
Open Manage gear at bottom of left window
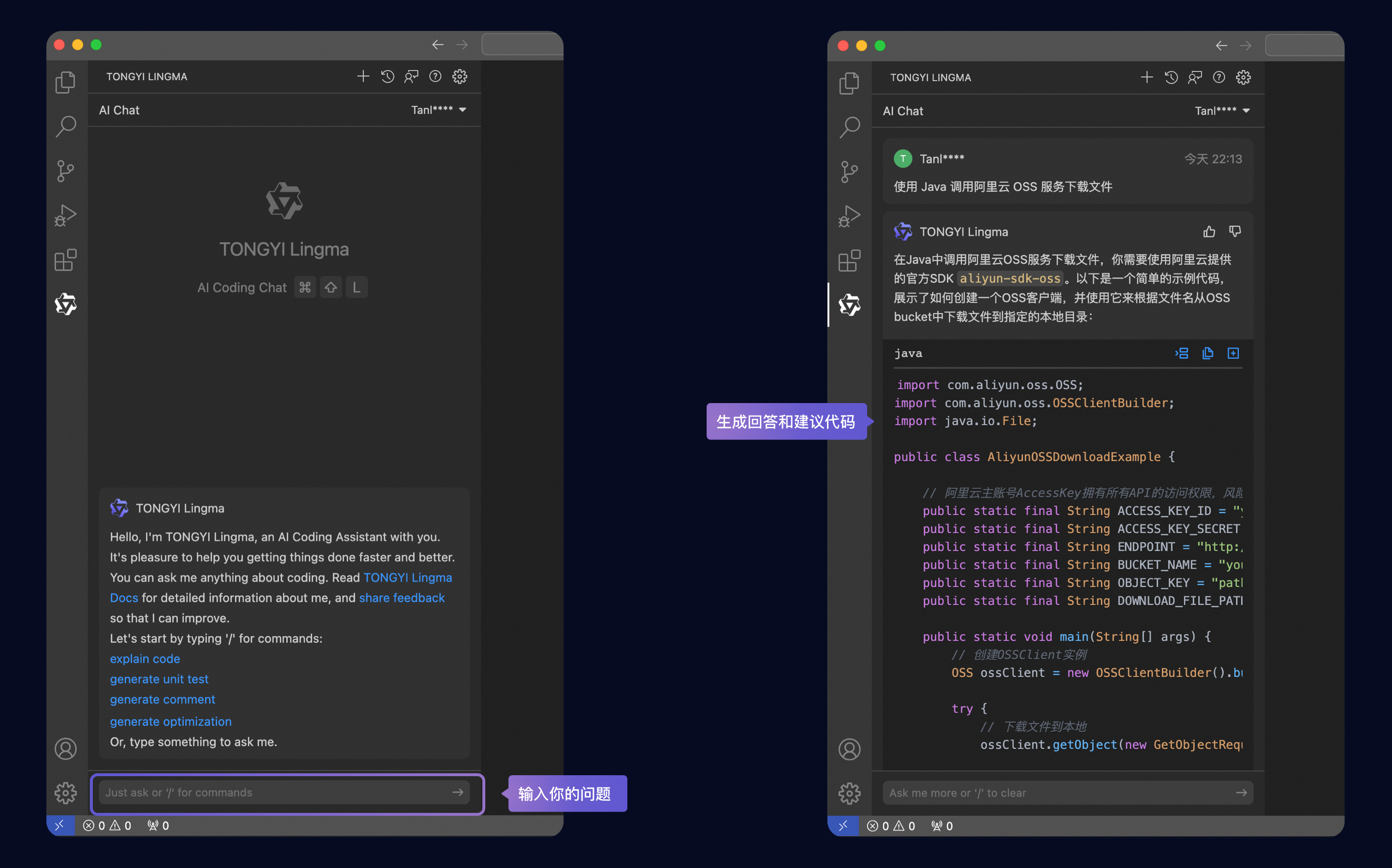point(65,793)
